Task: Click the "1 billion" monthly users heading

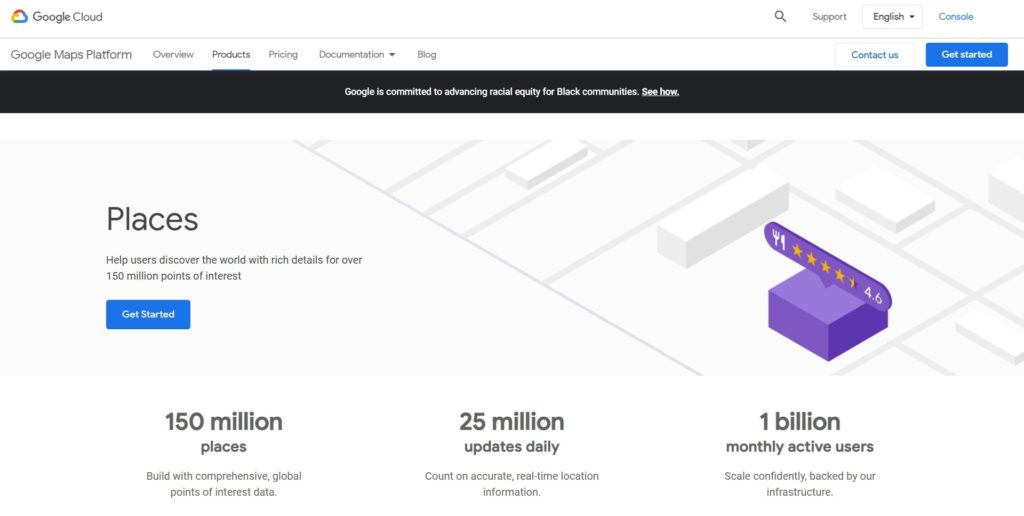Action: click(799, 422)
